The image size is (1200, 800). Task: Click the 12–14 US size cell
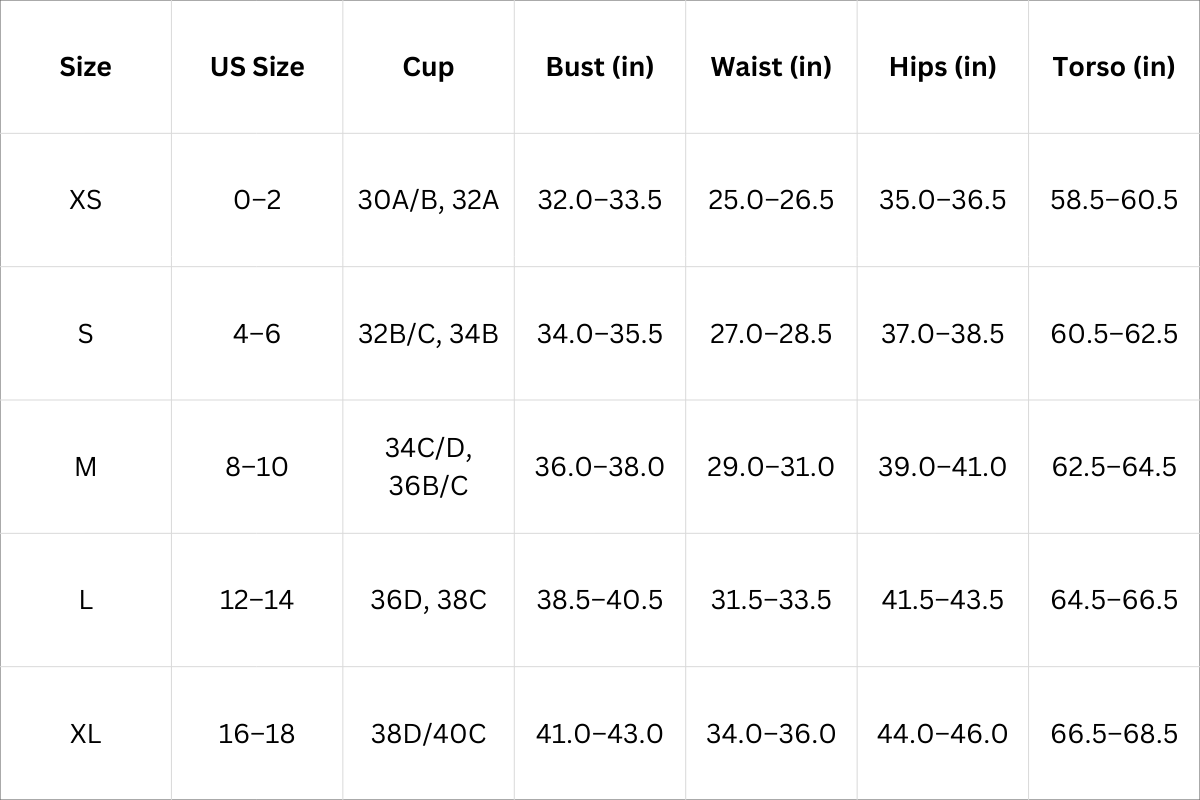257,600
